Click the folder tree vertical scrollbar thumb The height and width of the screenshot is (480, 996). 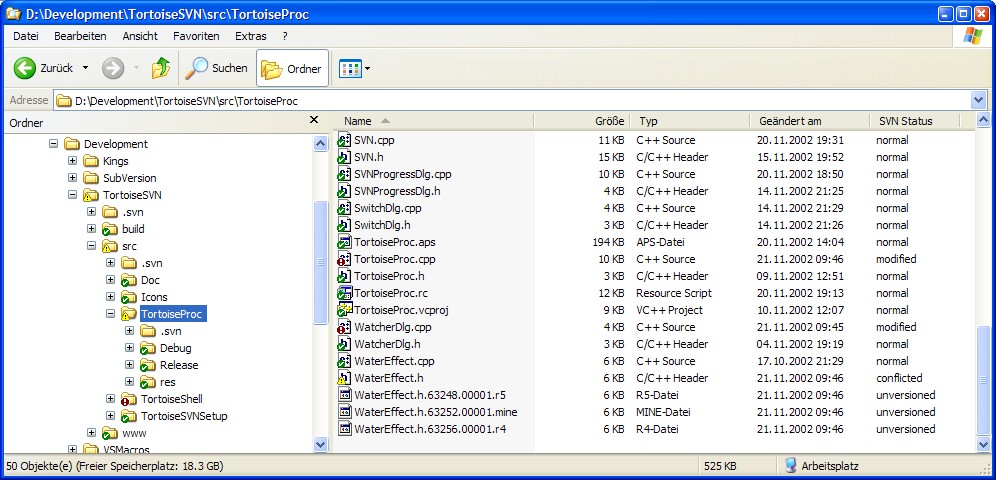tap(320, 262)
